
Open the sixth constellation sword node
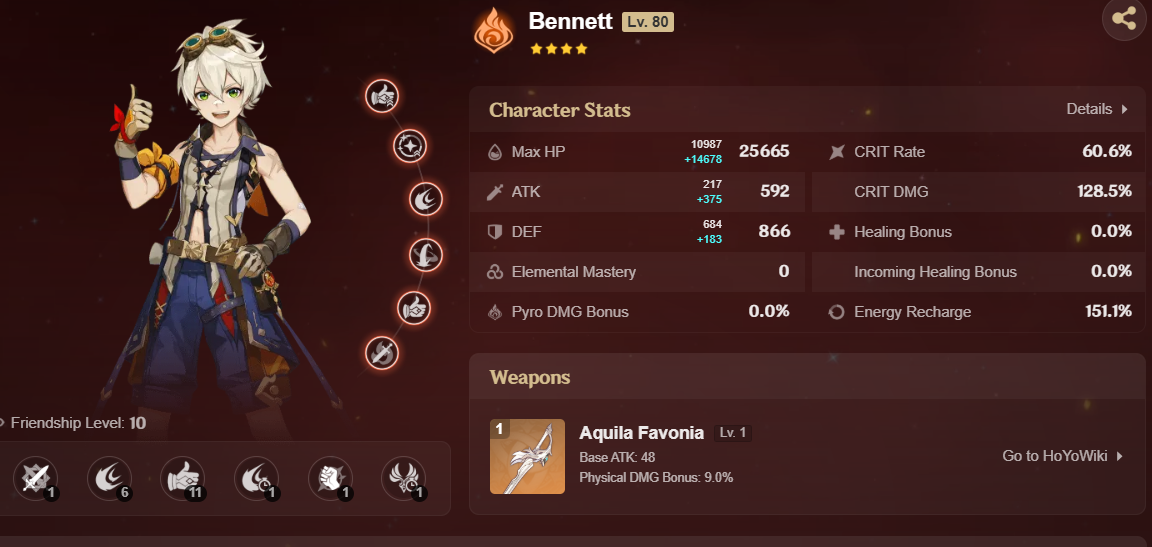[382, 353]
